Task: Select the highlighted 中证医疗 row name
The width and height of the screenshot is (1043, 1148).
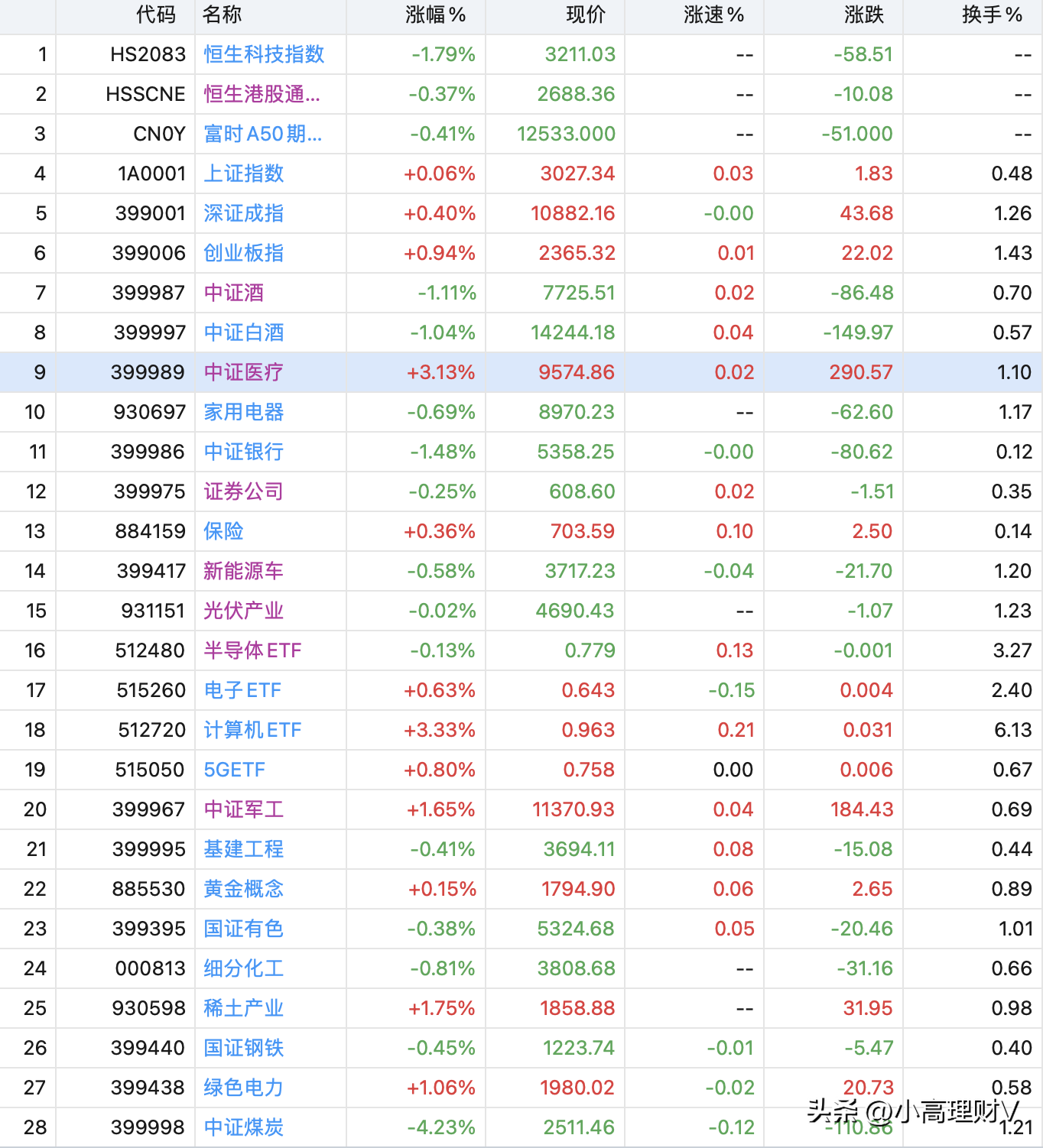Action: 244,372
